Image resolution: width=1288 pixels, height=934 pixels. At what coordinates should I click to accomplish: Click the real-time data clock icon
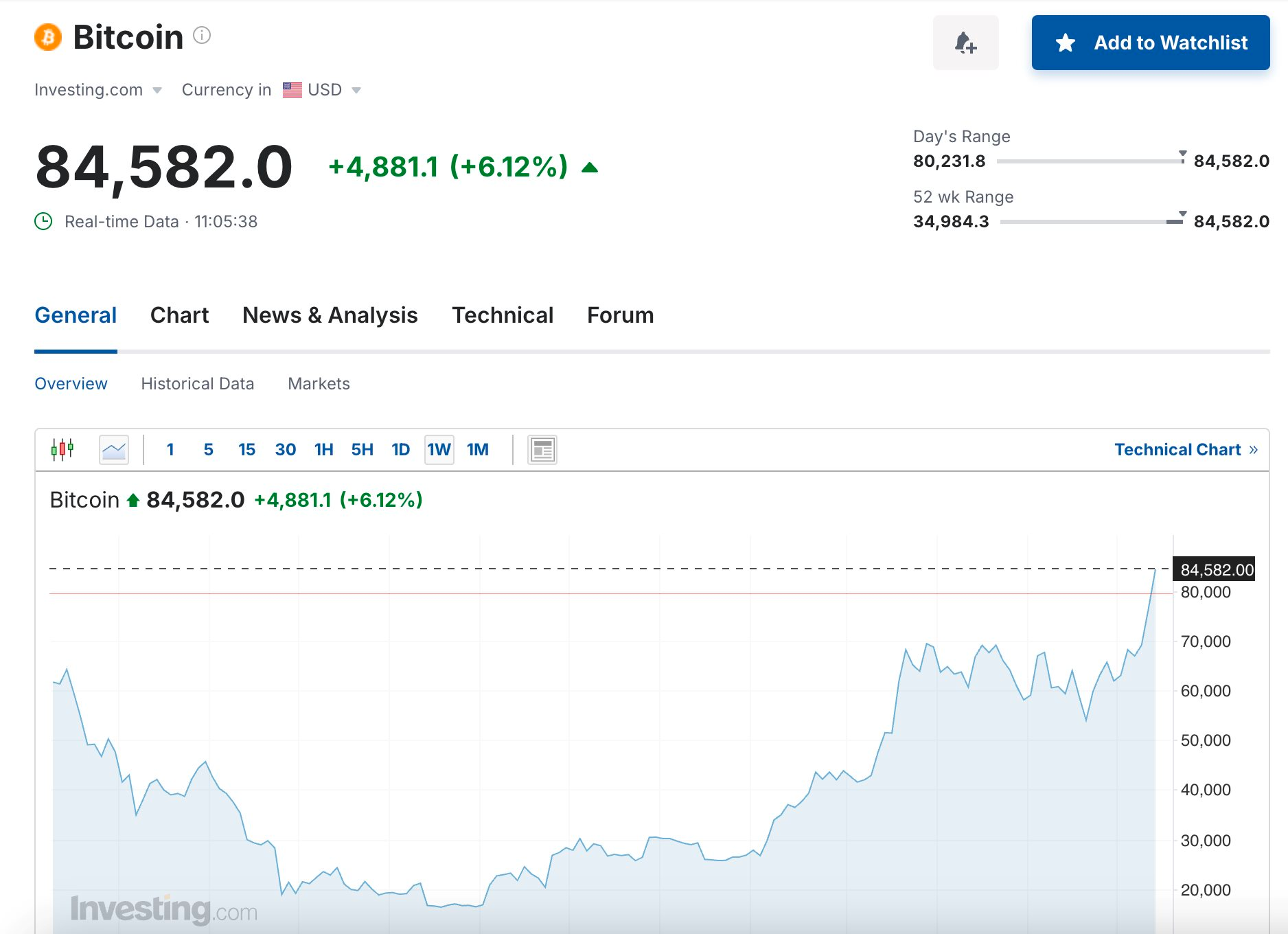[x=43, y=221]
